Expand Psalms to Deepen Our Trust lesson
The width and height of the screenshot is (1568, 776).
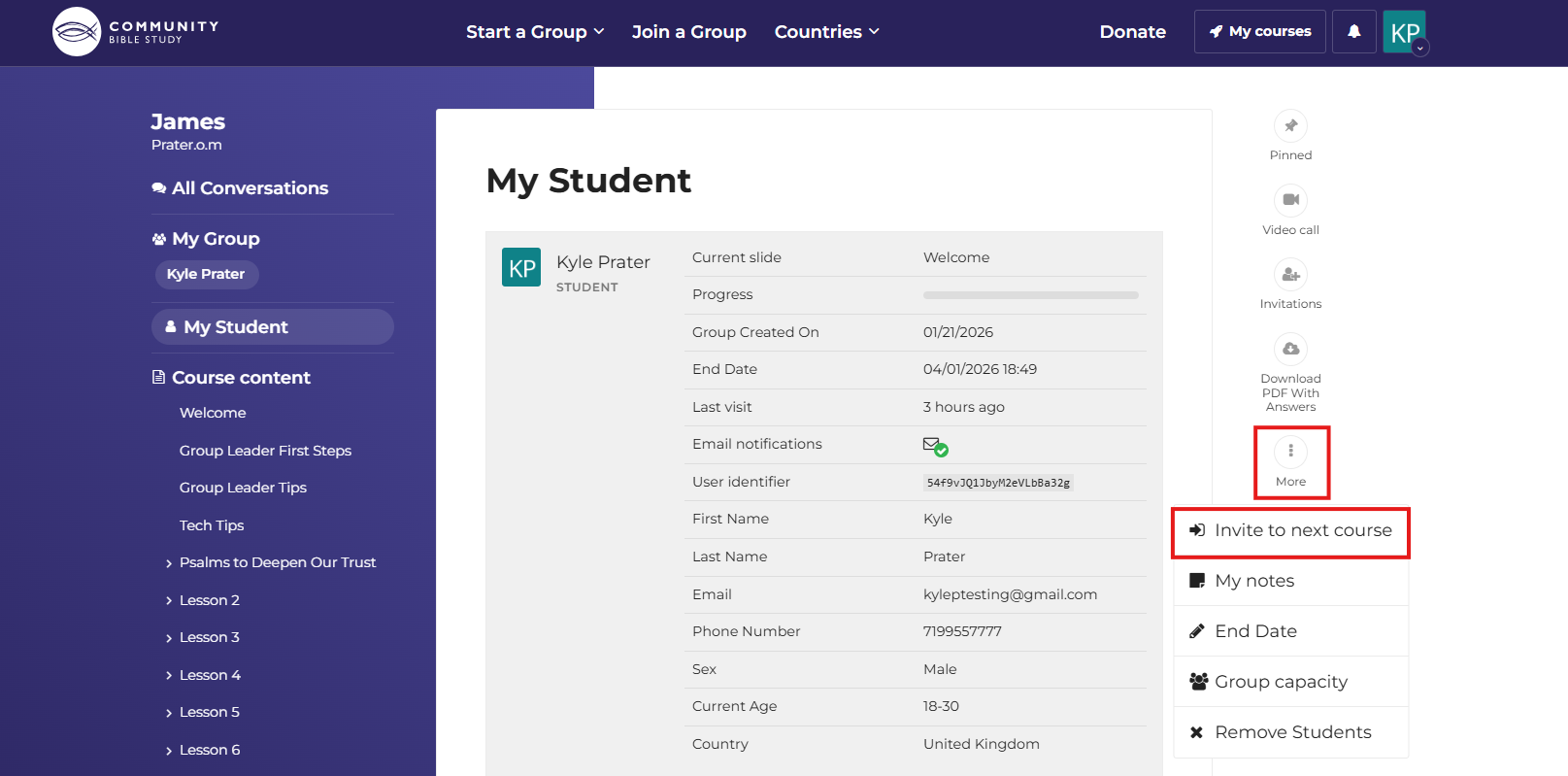click(277, 562)
